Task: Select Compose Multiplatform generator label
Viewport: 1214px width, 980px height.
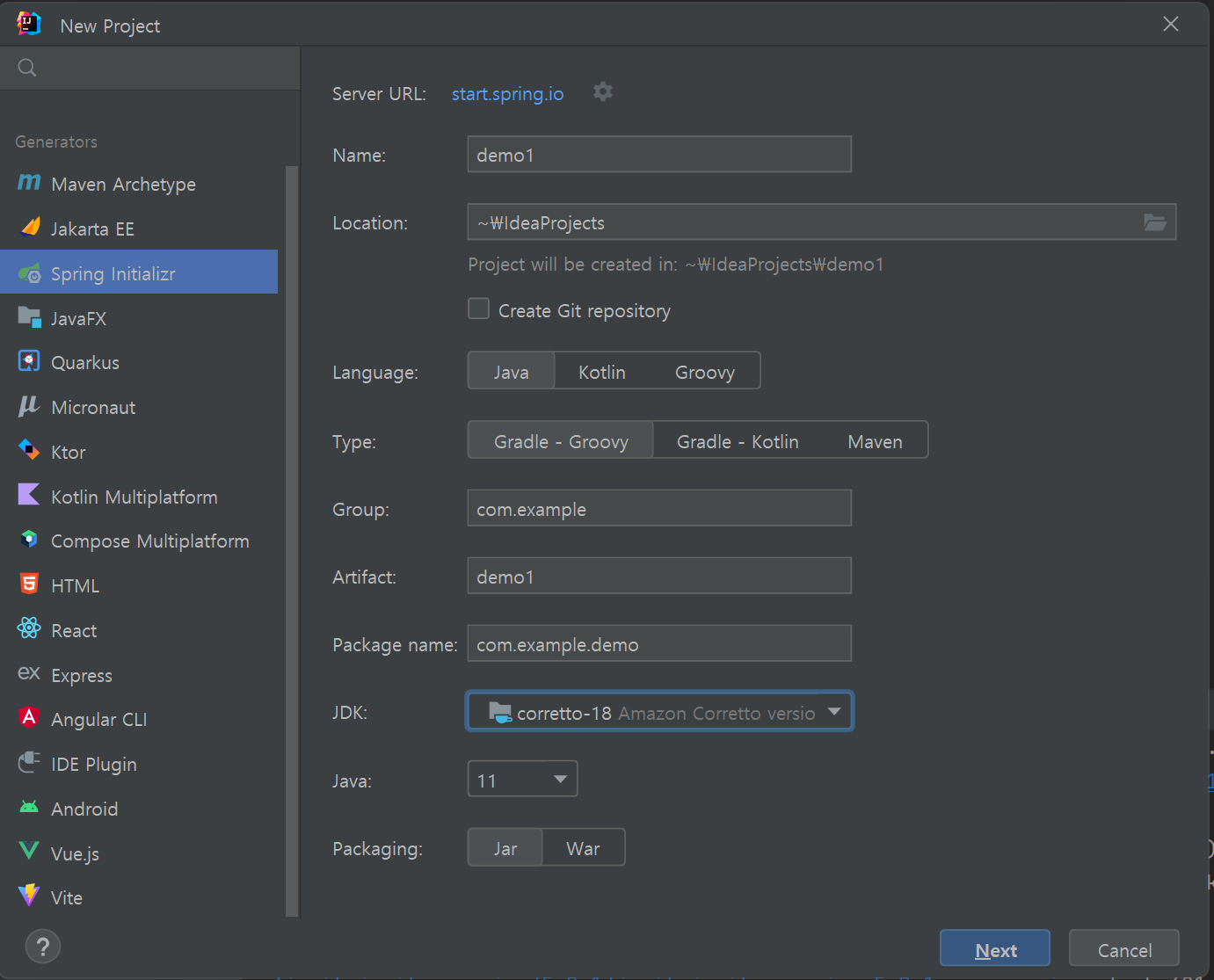Action: 150,541
